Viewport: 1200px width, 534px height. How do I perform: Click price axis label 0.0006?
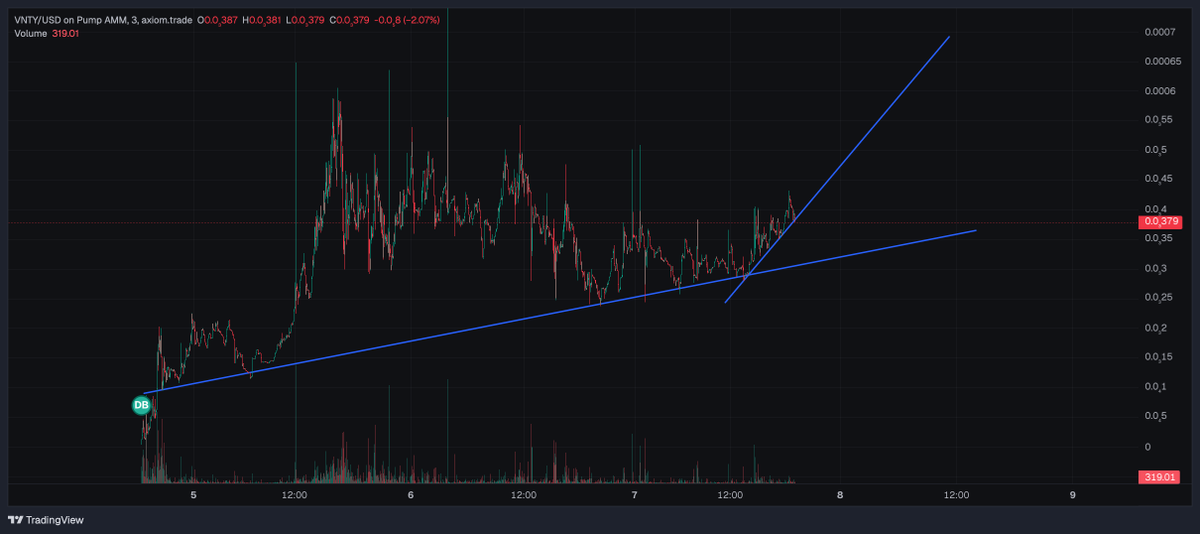(x=1158, y=91)
